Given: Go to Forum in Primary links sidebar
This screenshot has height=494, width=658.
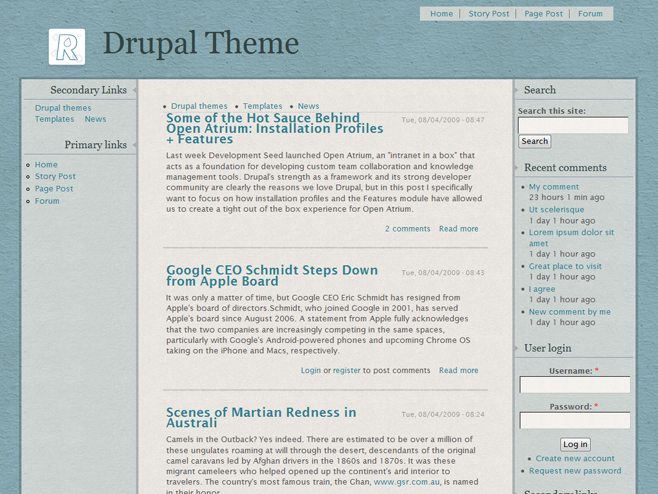Looking at the screenshot, I should [47, 201].
